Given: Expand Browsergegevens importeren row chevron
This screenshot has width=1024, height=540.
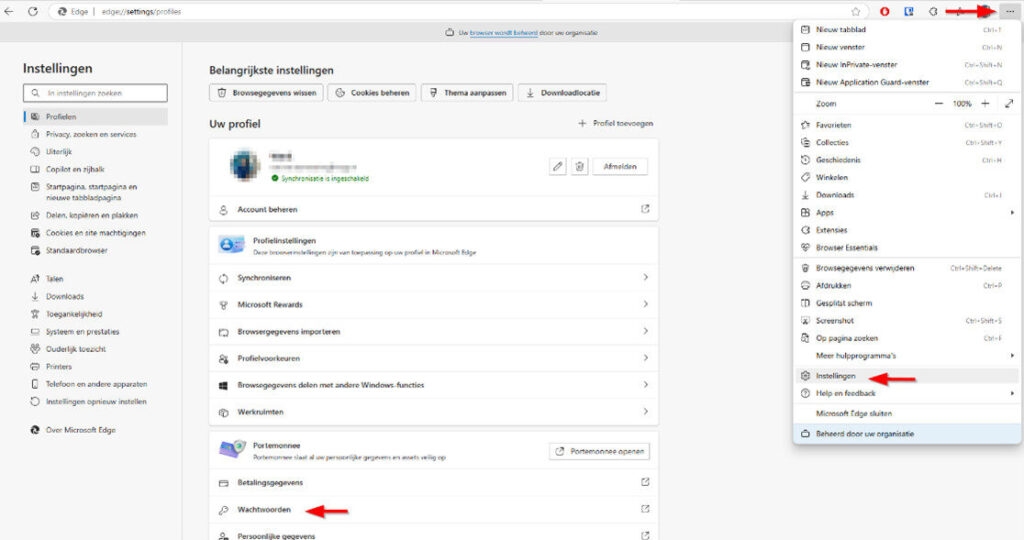Looking at the screenshot, I should (x=645, y=331).
